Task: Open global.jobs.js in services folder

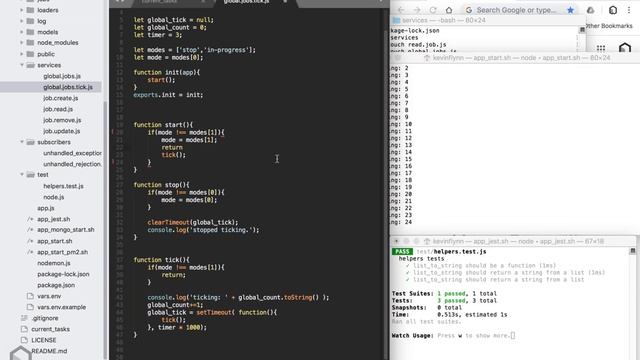Action: pos(62,76)
